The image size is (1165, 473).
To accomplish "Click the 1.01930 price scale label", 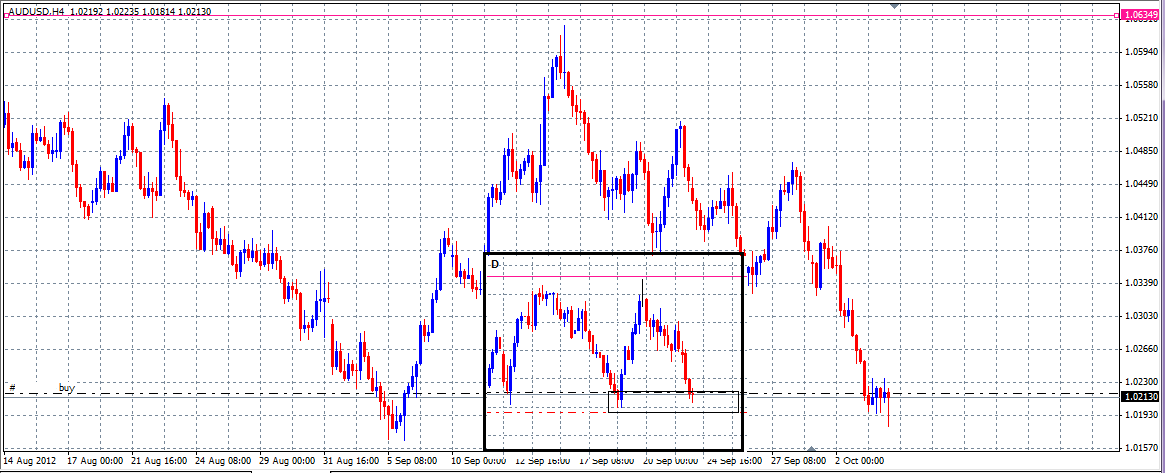I will [x=1141, y=415].
